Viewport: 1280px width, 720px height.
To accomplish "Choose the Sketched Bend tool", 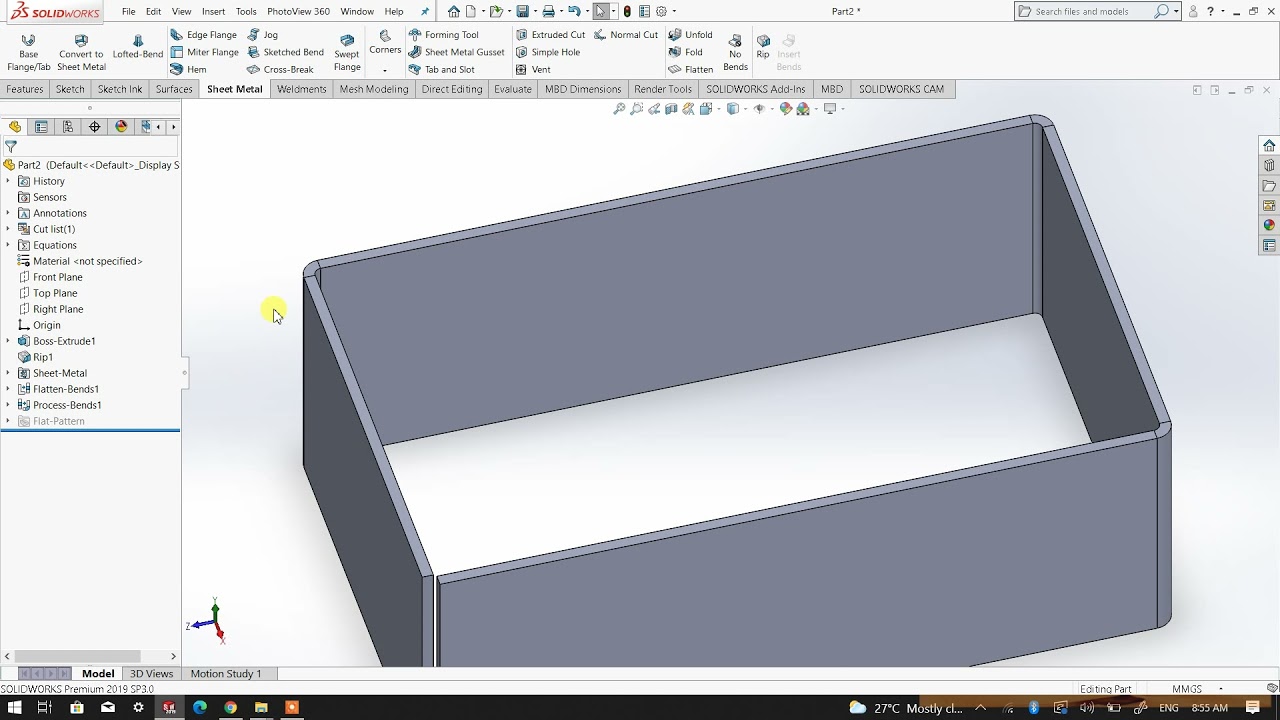I will [x=285, y=52].
